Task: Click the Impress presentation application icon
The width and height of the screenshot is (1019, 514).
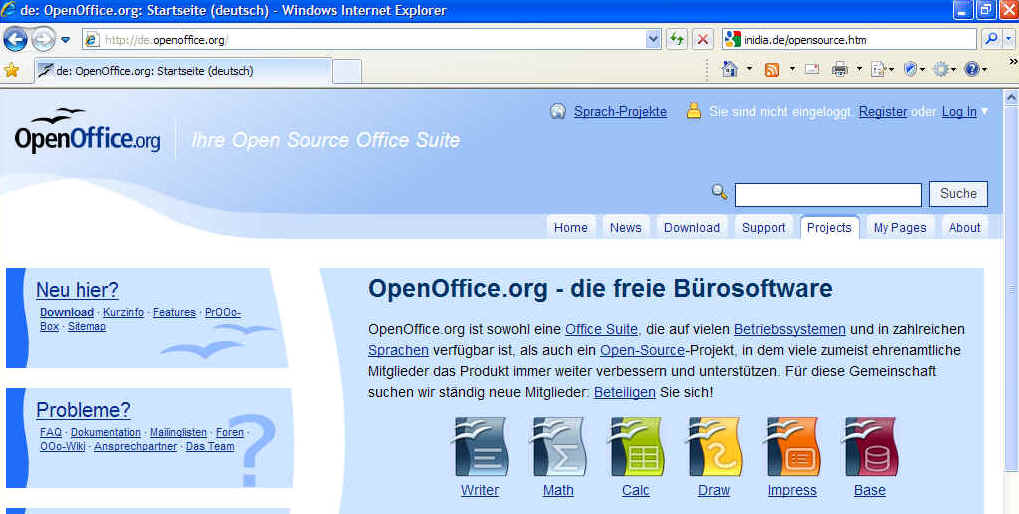Action: (792, 447)
